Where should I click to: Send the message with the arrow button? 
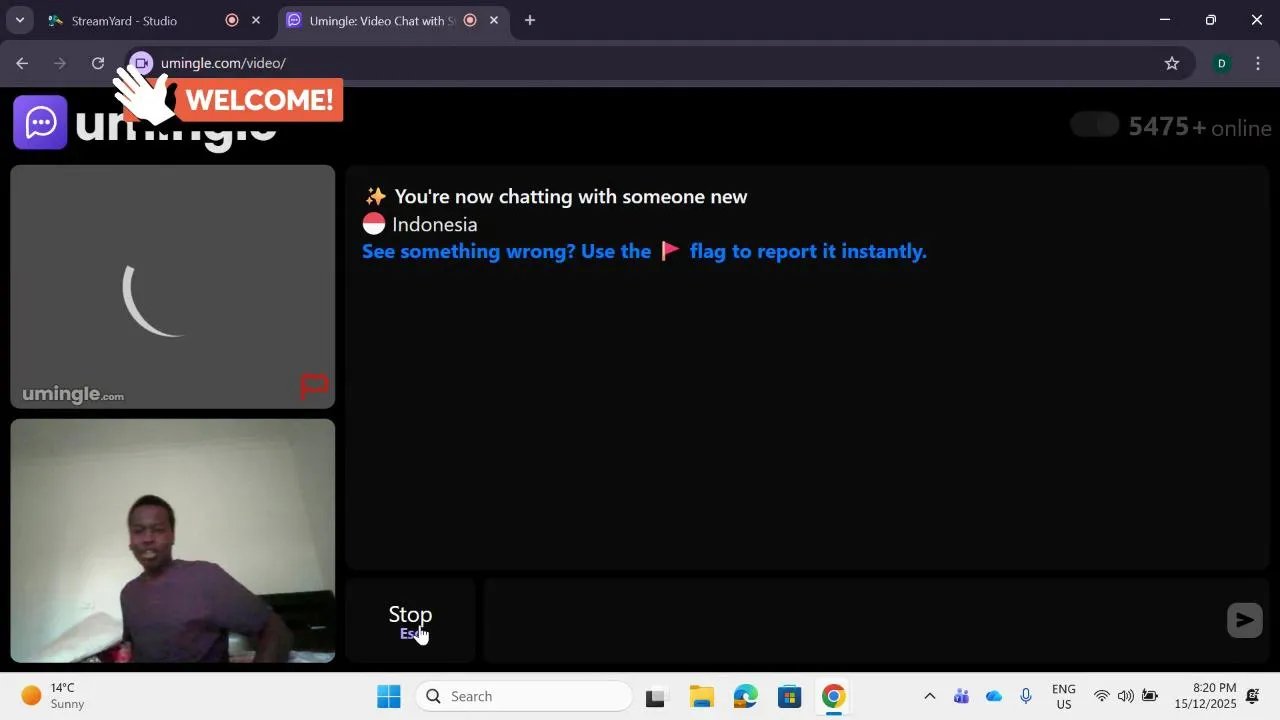[x=1244, y=620]
